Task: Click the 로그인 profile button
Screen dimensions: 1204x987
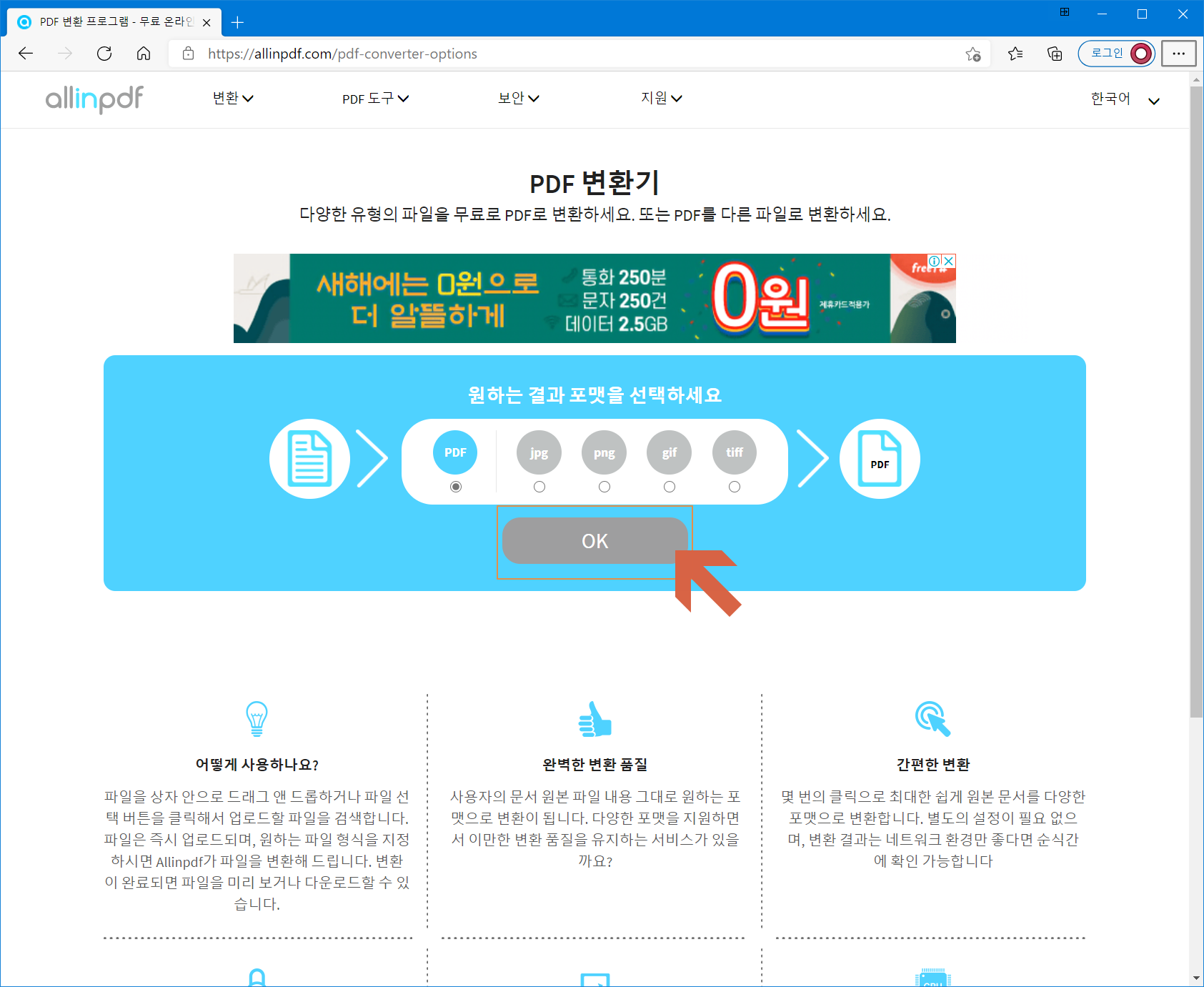Action: (x=1117, y=54)
